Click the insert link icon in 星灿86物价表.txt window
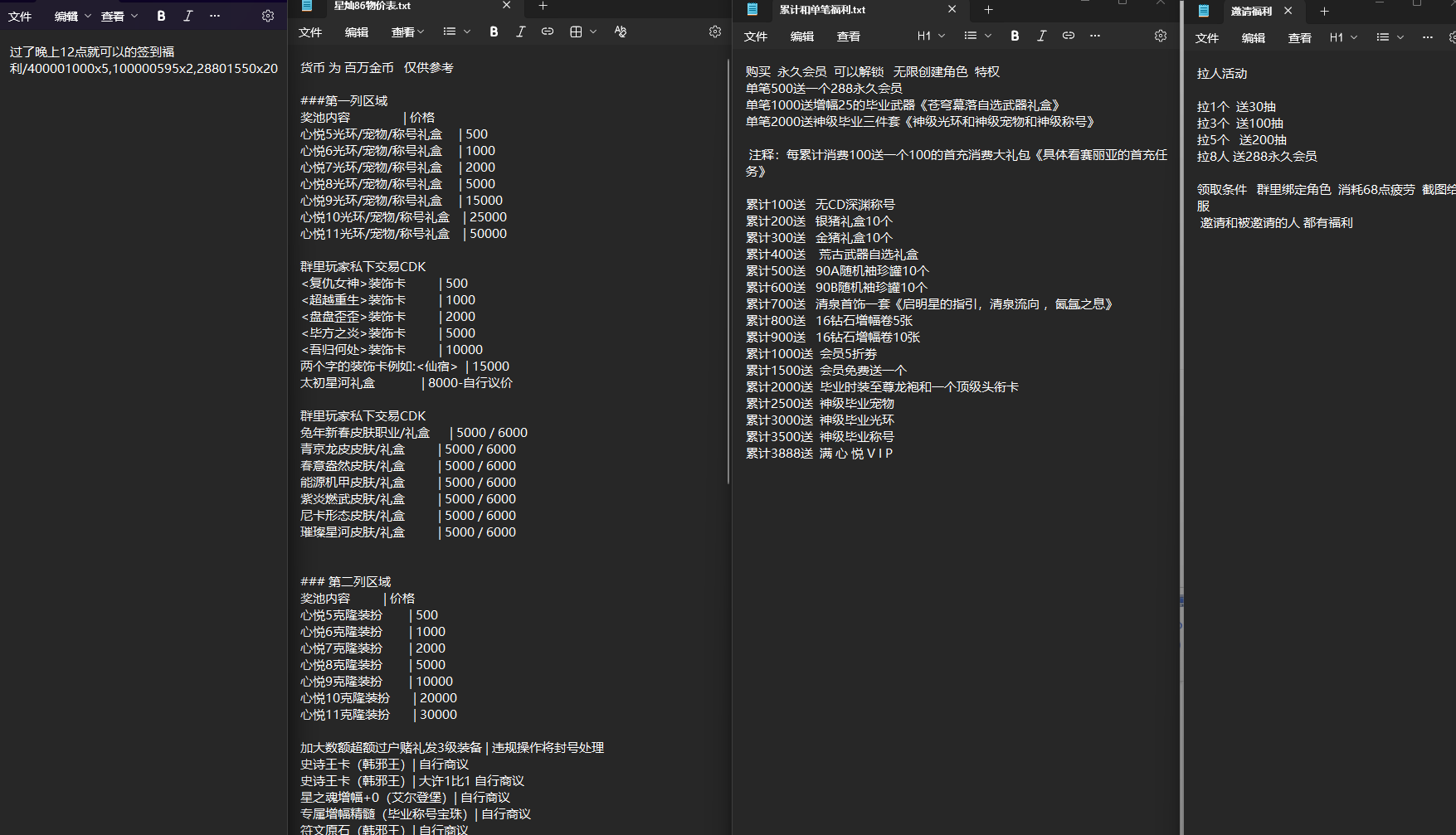The image size is (1456, 835). [547, 32]
